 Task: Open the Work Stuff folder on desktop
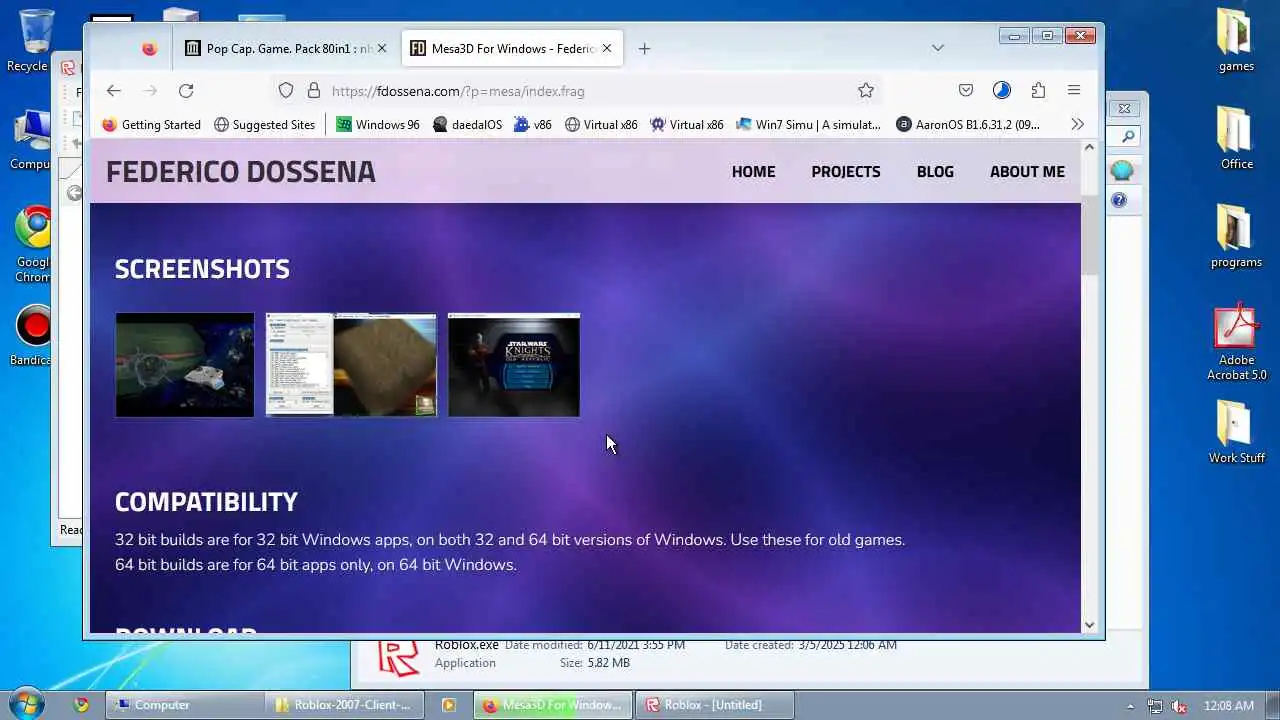[x=1236, y=432]
